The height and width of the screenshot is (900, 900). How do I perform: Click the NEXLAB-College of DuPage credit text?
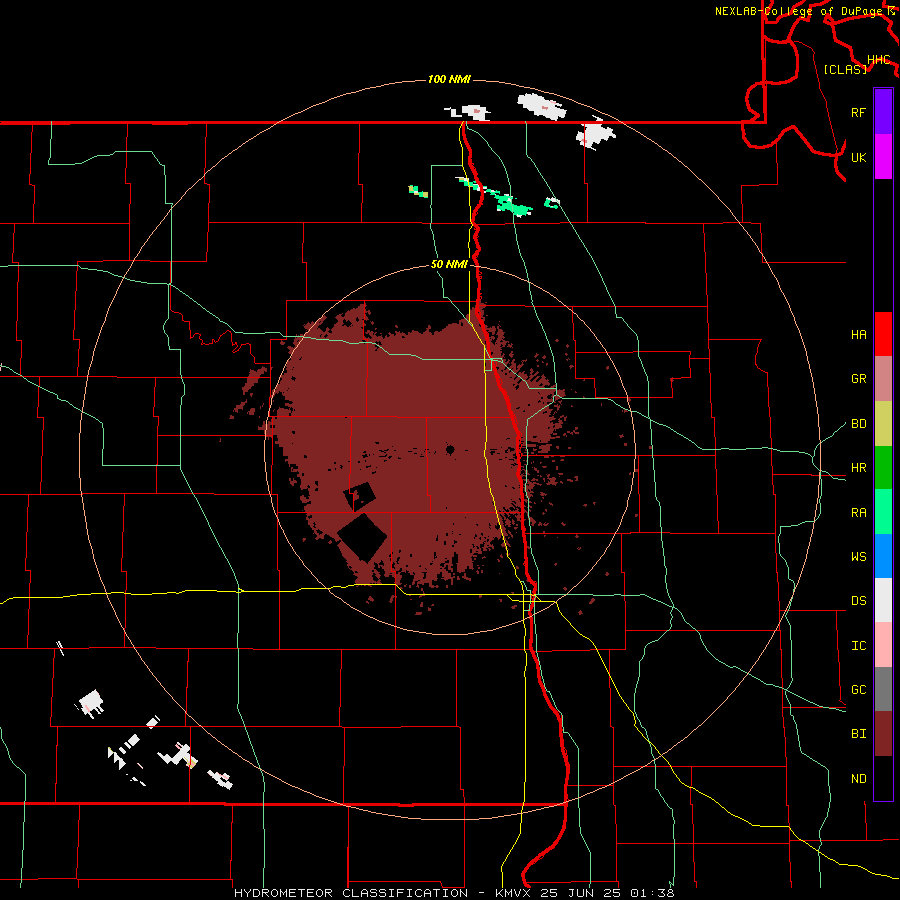tap(800, 11)
